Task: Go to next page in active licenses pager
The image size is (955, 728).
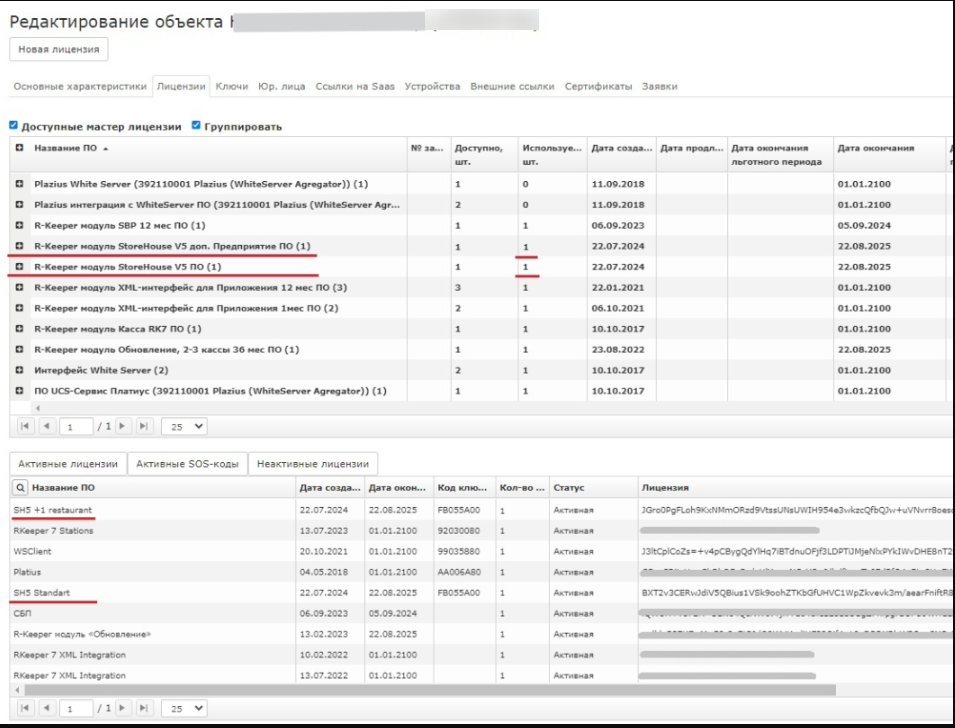Action: (122, 708)
